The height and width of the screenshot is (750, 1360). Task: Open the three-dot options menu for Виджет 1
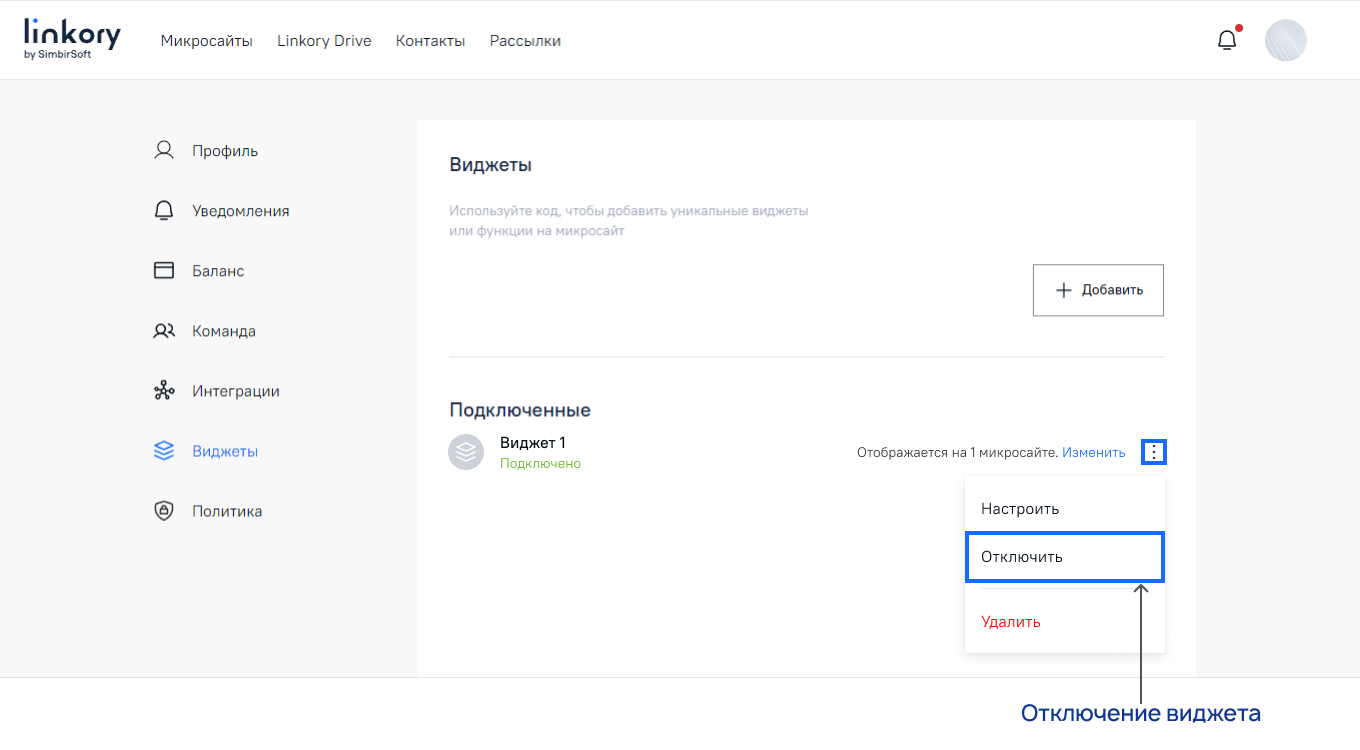(x=1155, y=451)
